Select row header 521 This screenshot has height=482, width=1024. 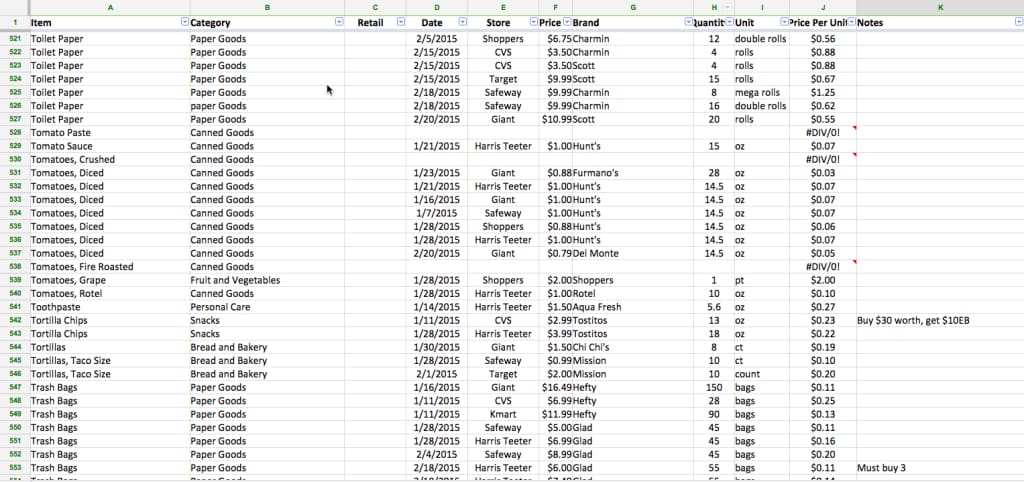[x=14, y=39]
